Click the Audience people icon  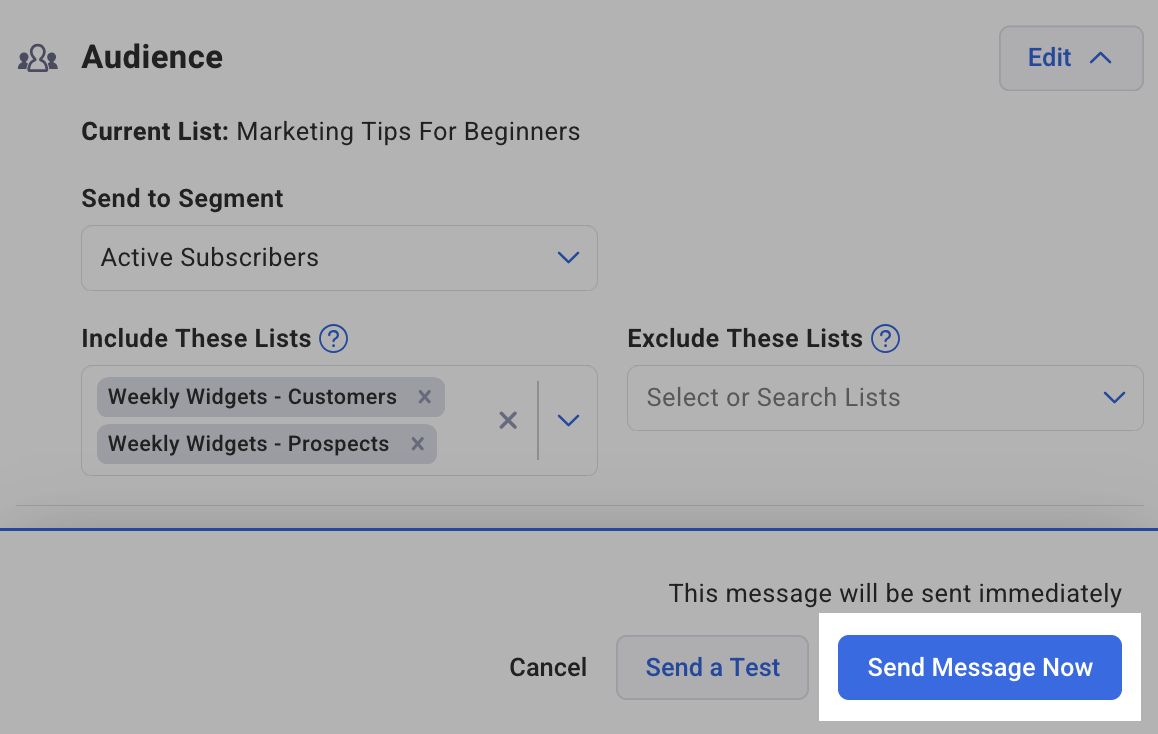(x=38, y=58)
